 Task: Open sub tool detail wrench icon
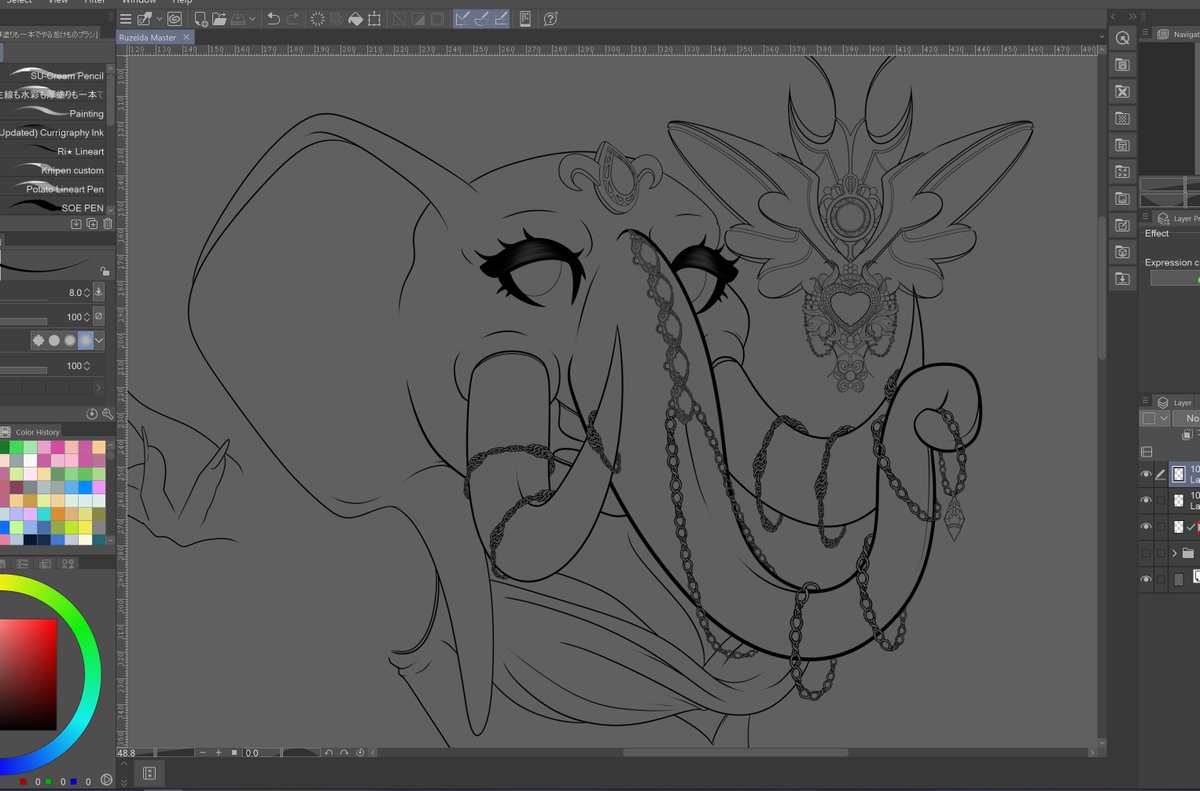click(107, 413)
